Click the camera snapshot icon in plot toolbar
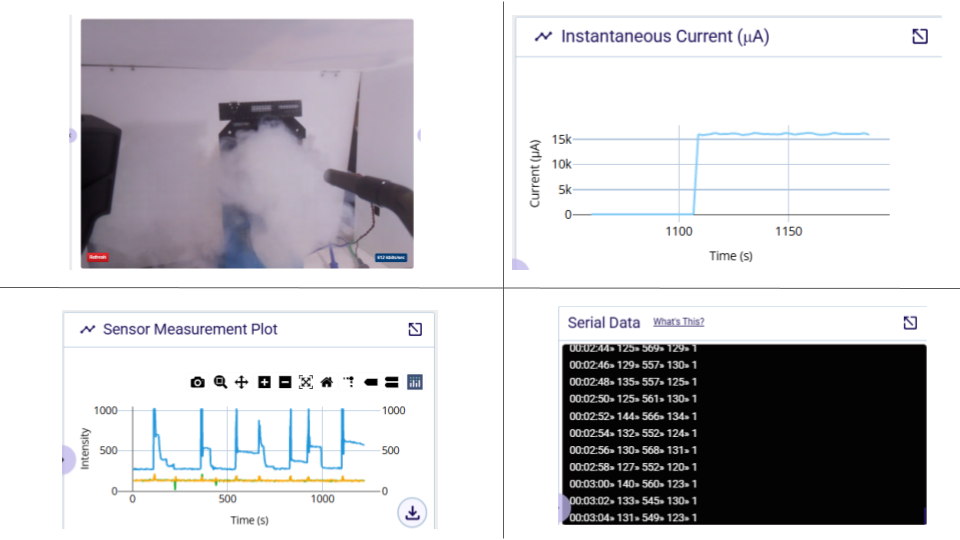The width and height of the screenshot is (960, 540). (198, 382)
